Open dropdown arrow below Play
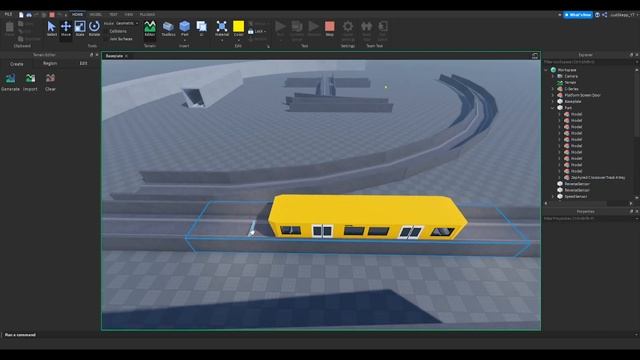Image resolution: width=640 pixels, height=360 pixels. (x=280, y=40)
